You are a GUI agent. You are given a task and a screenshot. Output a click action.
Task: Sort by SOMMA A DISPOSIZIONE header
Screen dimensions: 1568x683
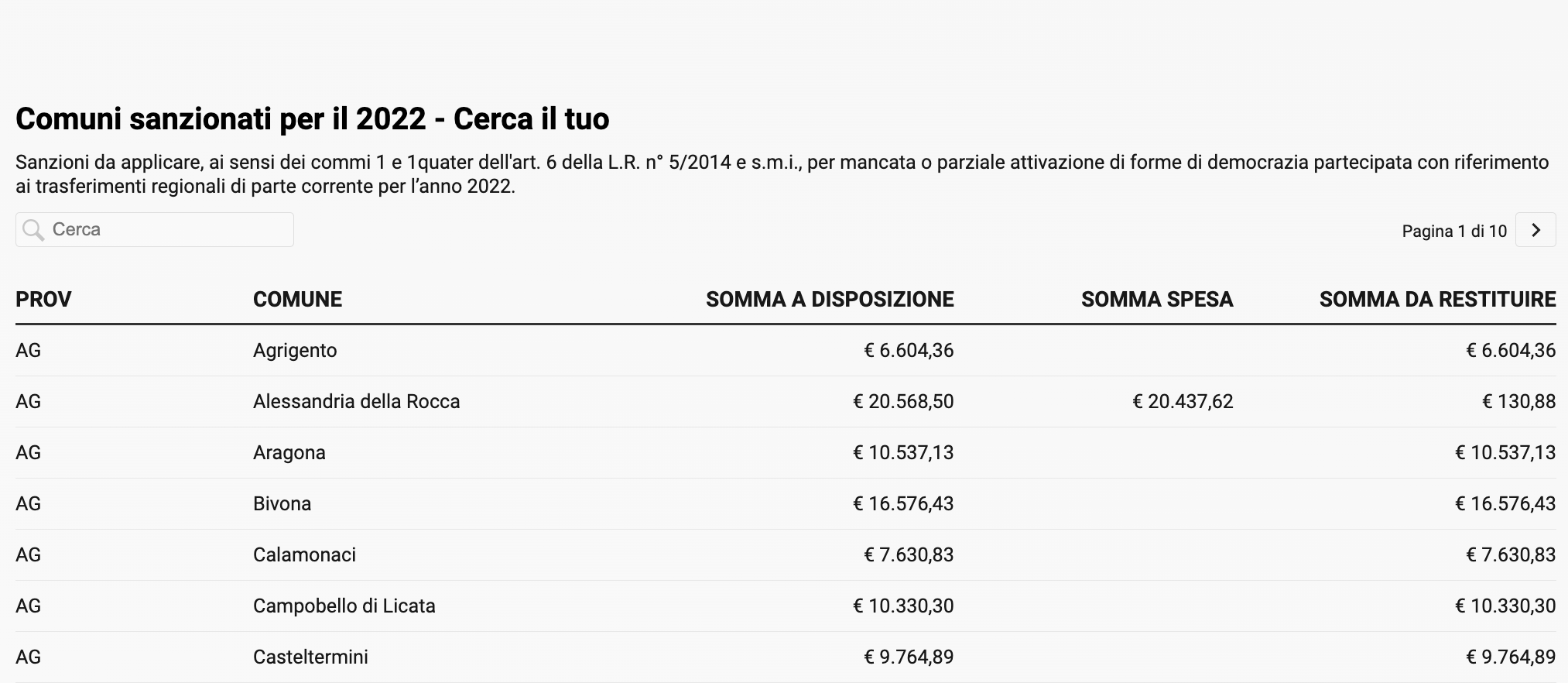click(830, 300)
